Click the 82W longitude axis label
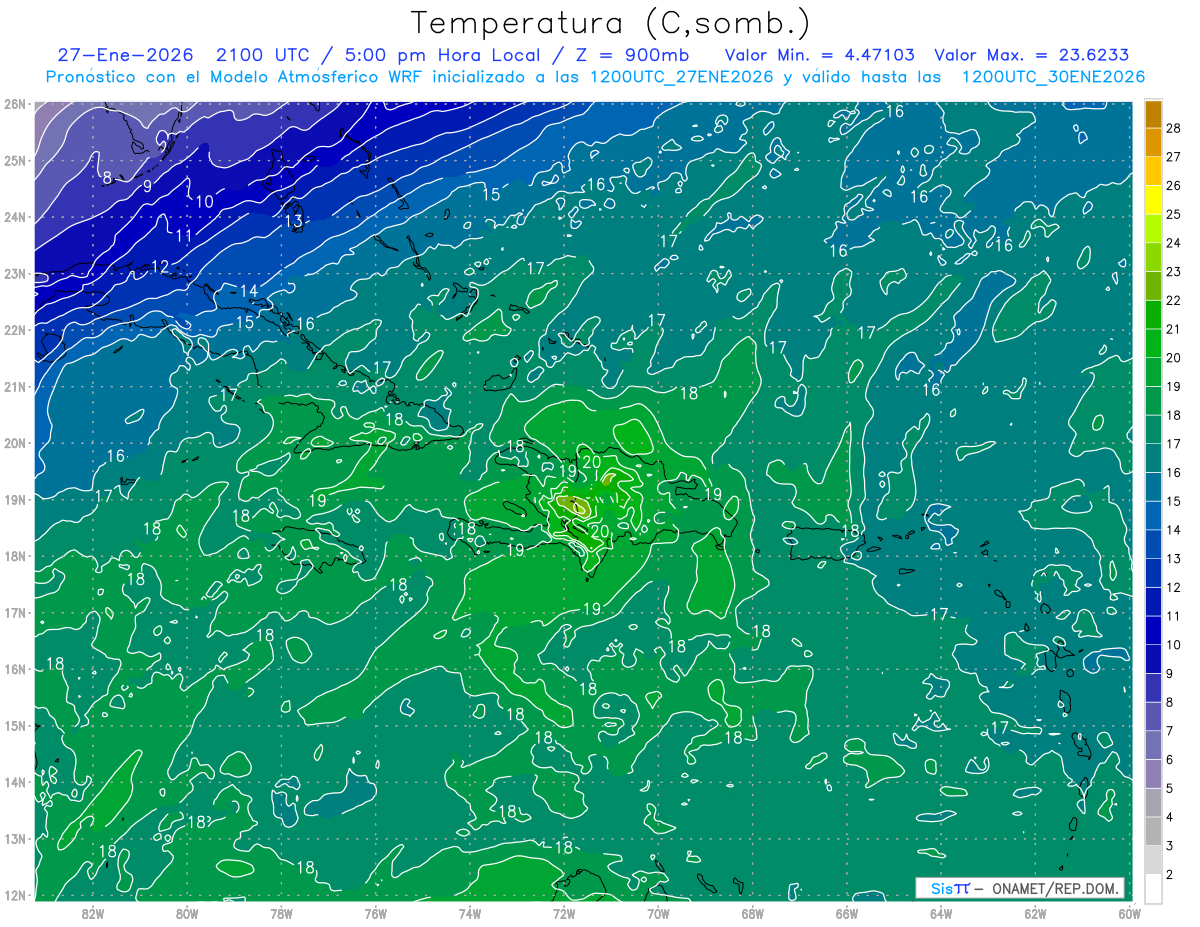The width and height of the screenshot is (1200, 927). (x=93, y=913)
